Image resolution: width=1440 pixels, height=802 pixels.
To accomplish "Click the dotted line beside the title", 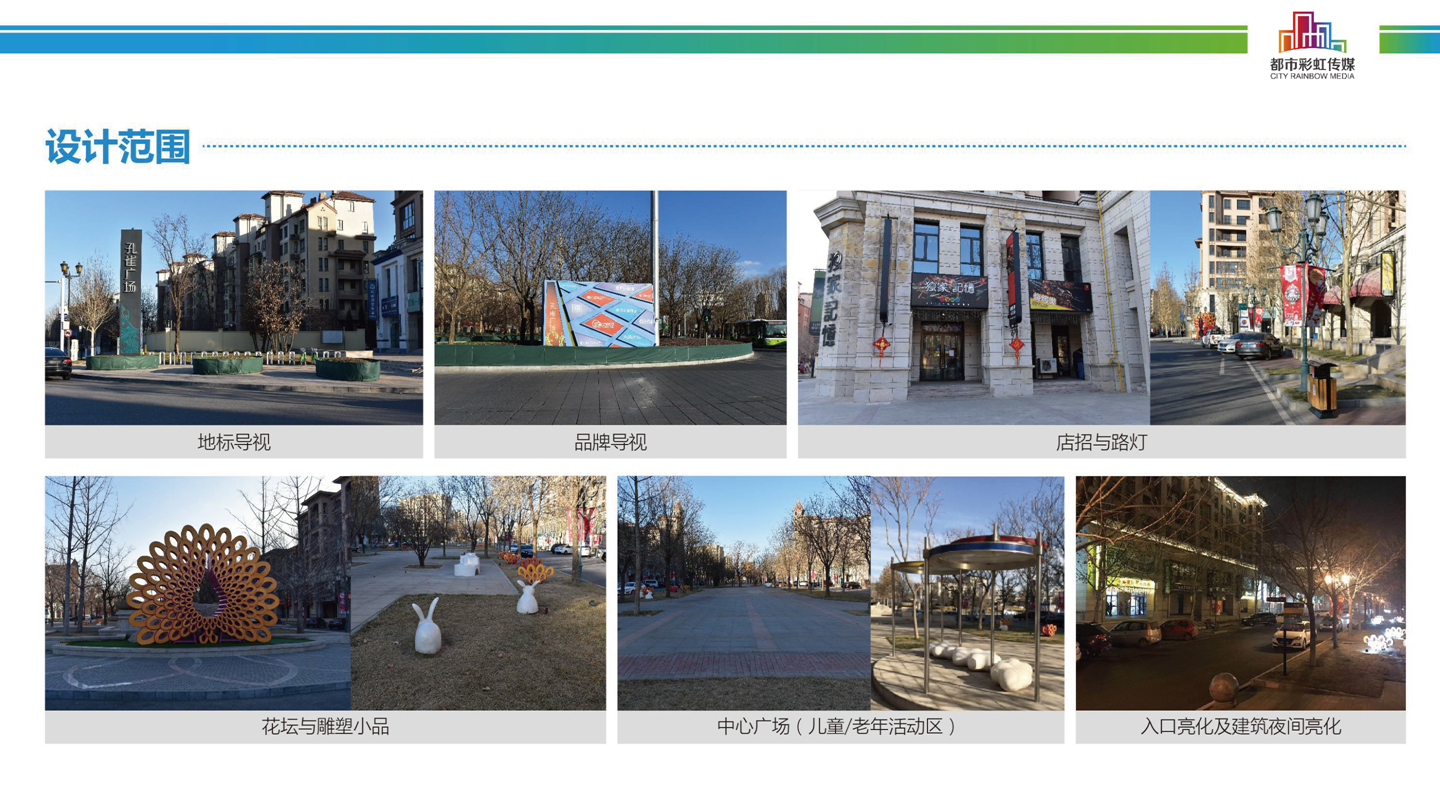I will 800,146.
